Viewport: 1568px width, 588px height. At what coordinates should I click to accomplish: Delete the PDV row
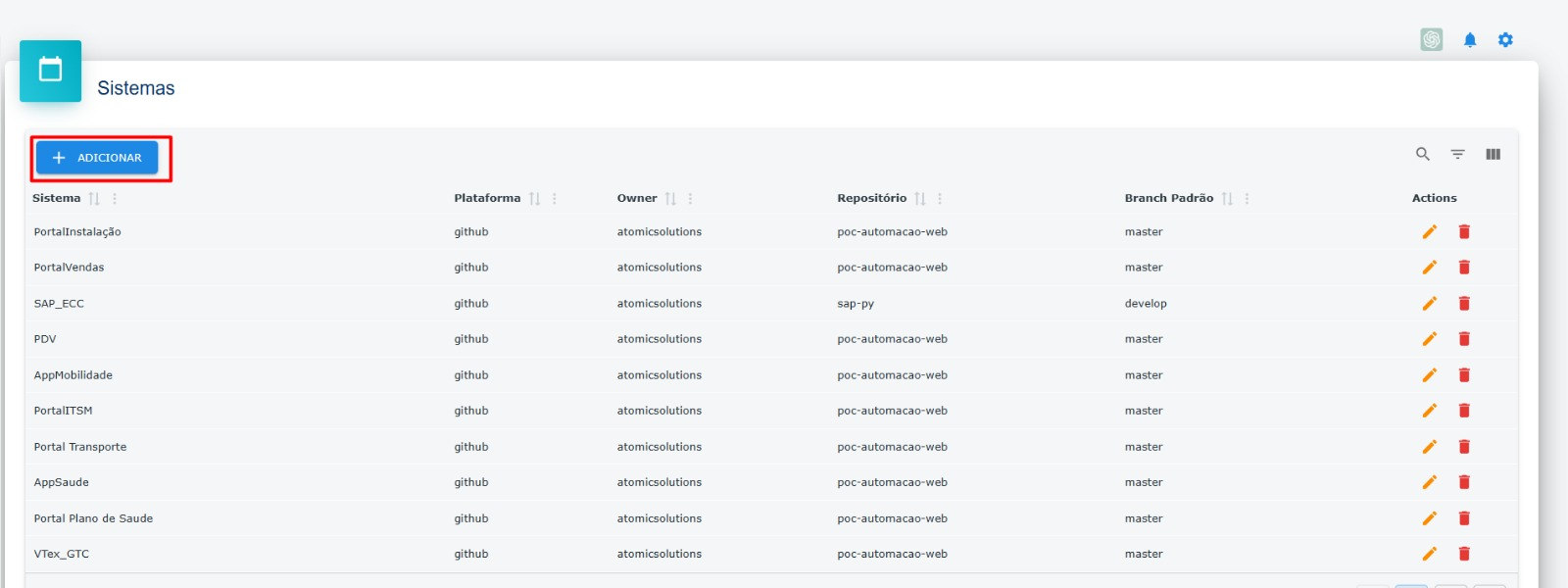(x=1464, y=339)
